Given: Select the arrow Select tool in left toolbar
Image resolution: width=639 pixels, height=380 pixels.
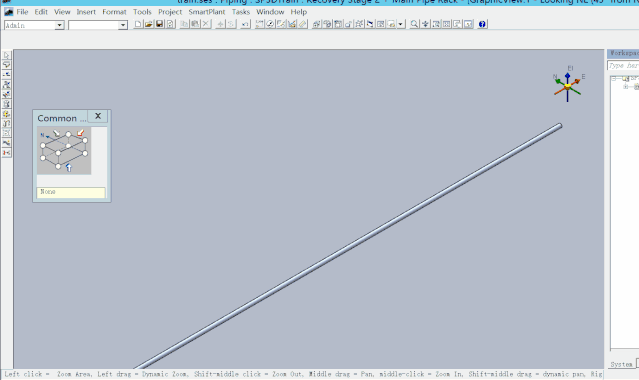Looking at the screenshot, I should [x=7, y=55].
